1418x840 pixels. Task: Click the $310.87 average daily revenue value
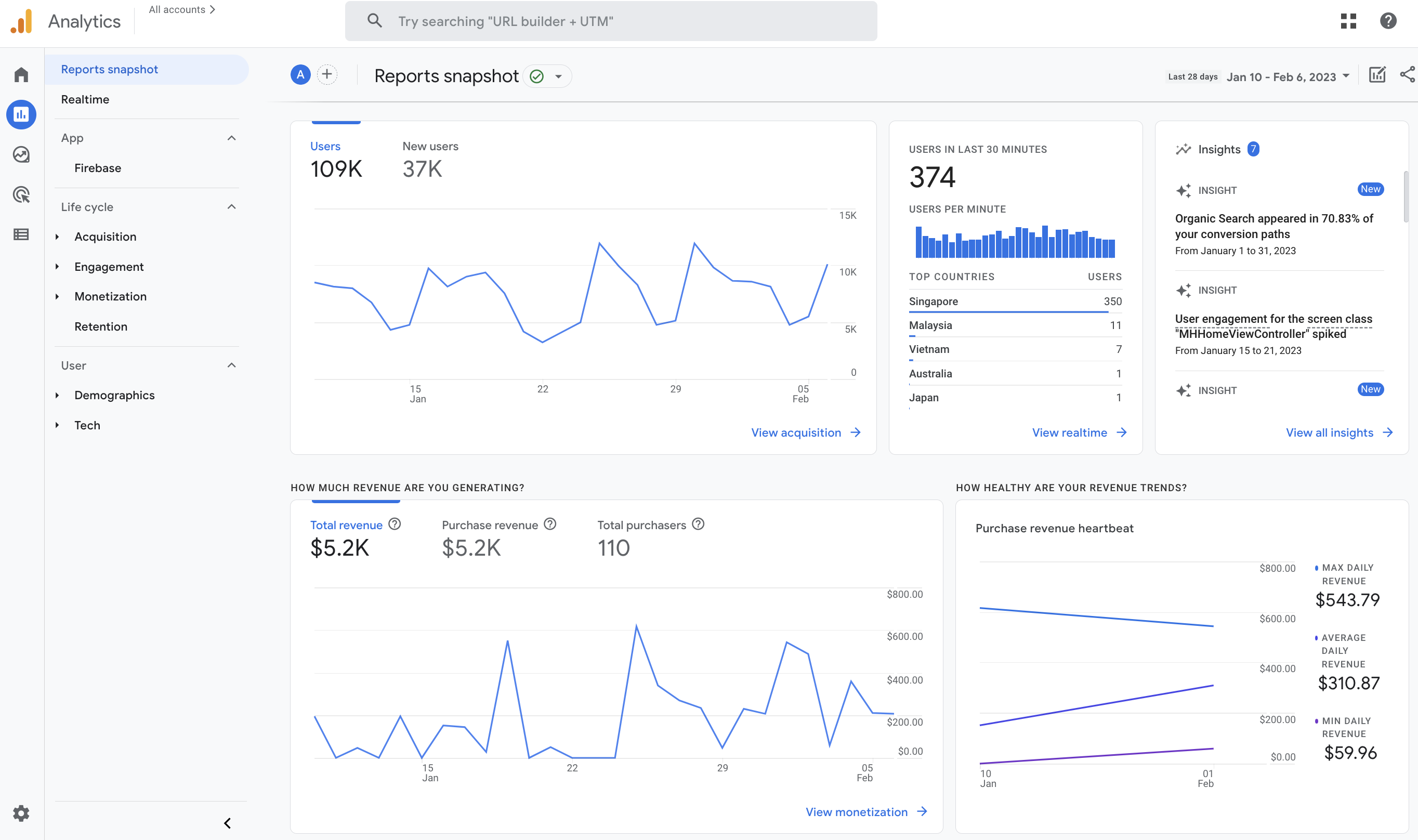point(1348,683)
